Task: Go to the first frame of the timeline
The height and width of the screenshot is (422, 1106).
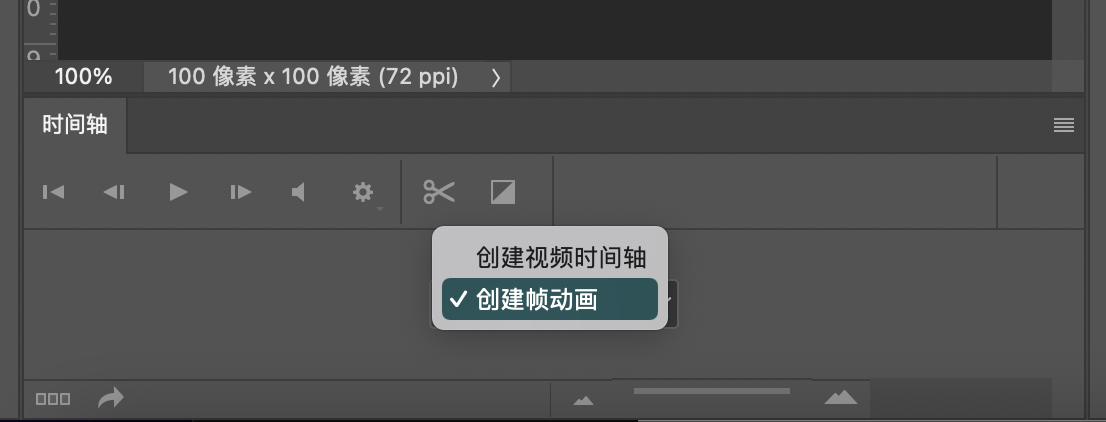Action: (x=54, y=192)
